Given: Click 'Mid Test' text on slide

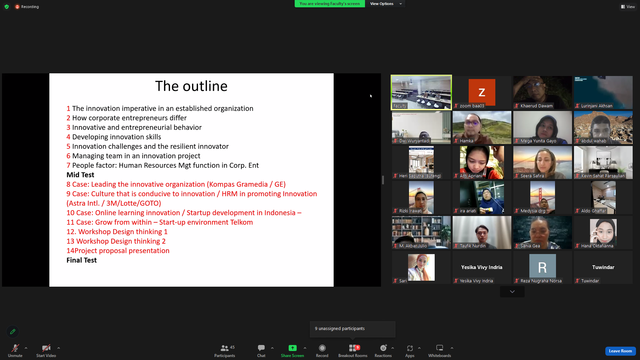Looking at the screenshot, I should pyautogui.click(x=80, y=175).
